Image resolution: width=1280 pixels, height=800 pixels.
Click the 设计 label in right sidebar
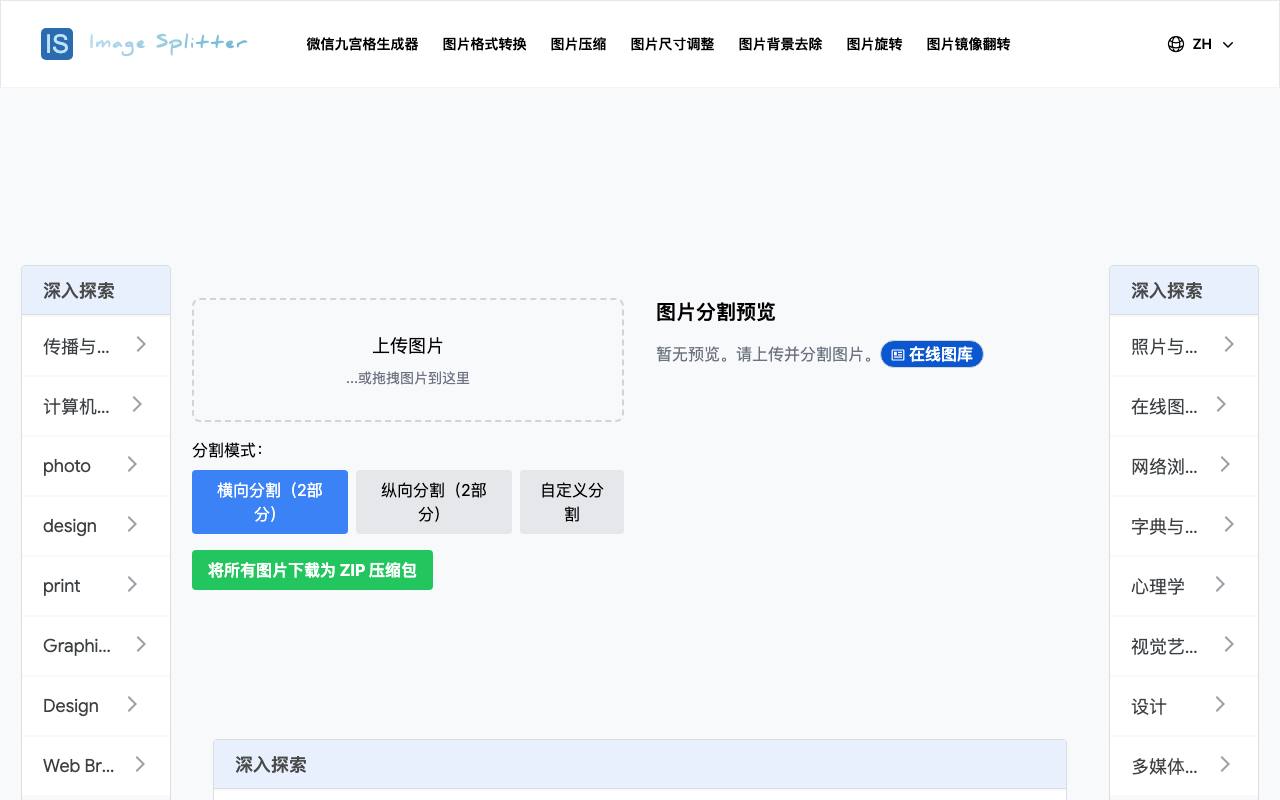point(1149,706)
